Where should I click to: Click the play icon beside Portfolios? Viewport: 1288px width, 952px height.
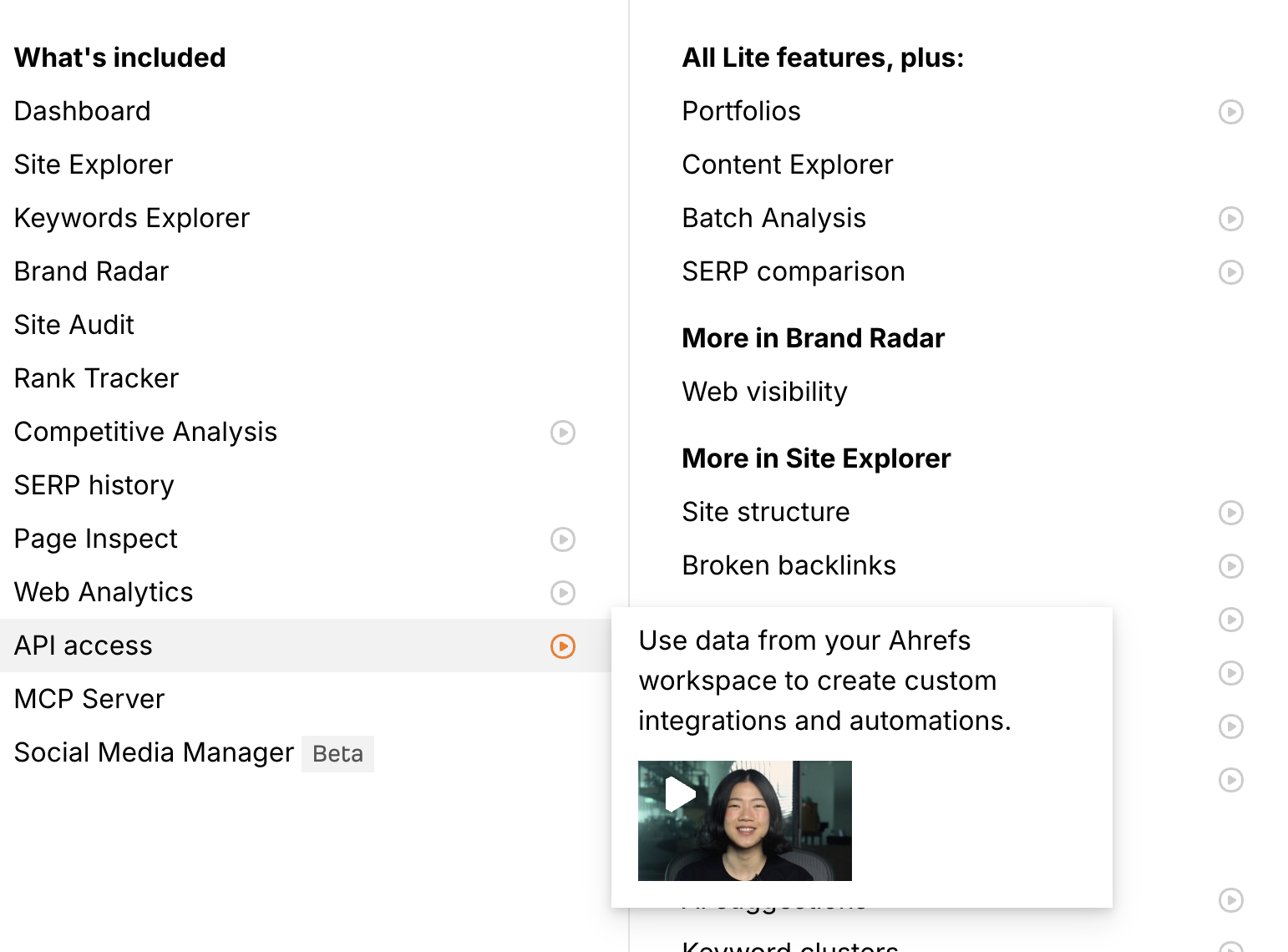tap(1230, 112)
